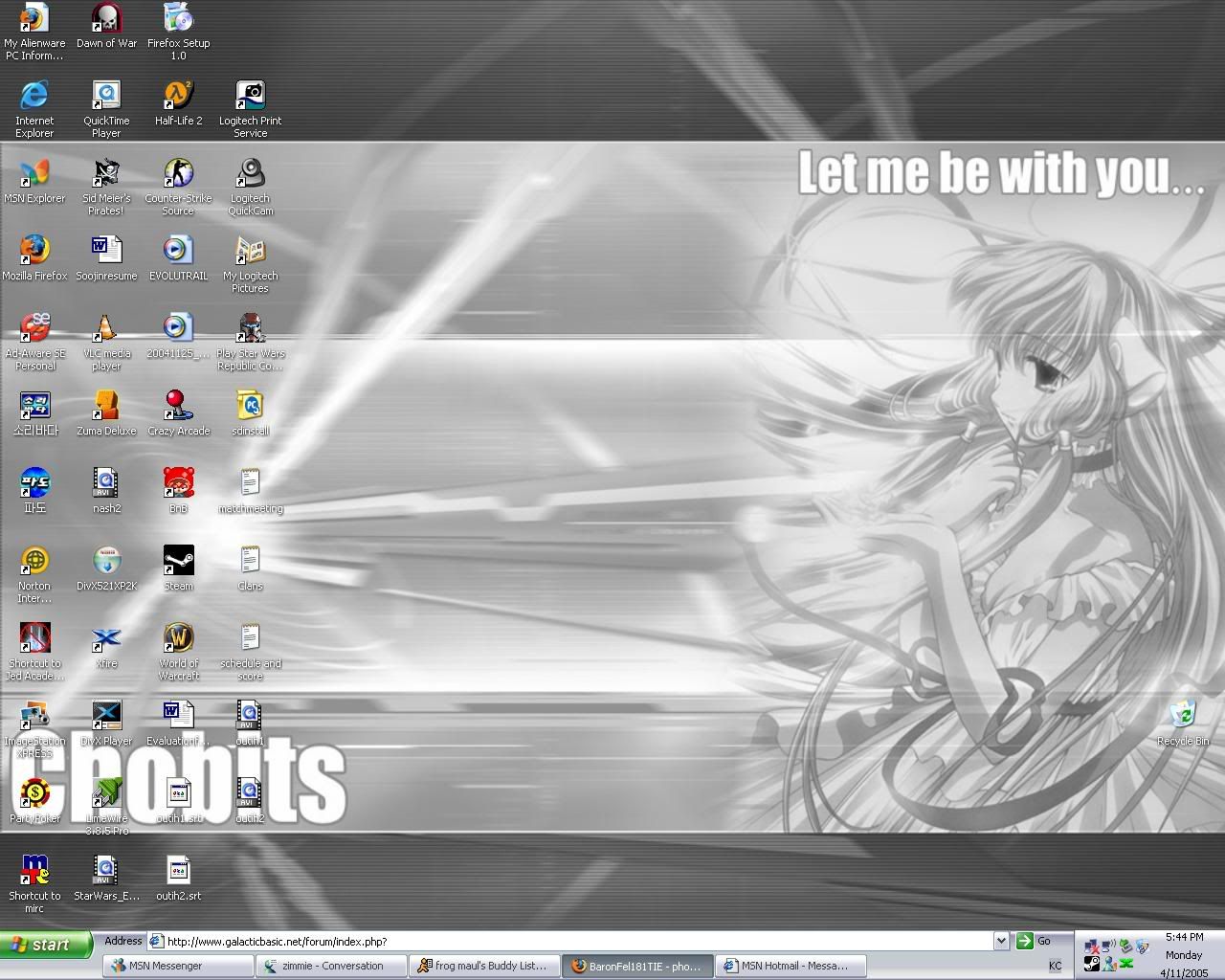1225x980 pixels.
Task: Open the Crazy Arcade shortcut
Action: (178, 406)
